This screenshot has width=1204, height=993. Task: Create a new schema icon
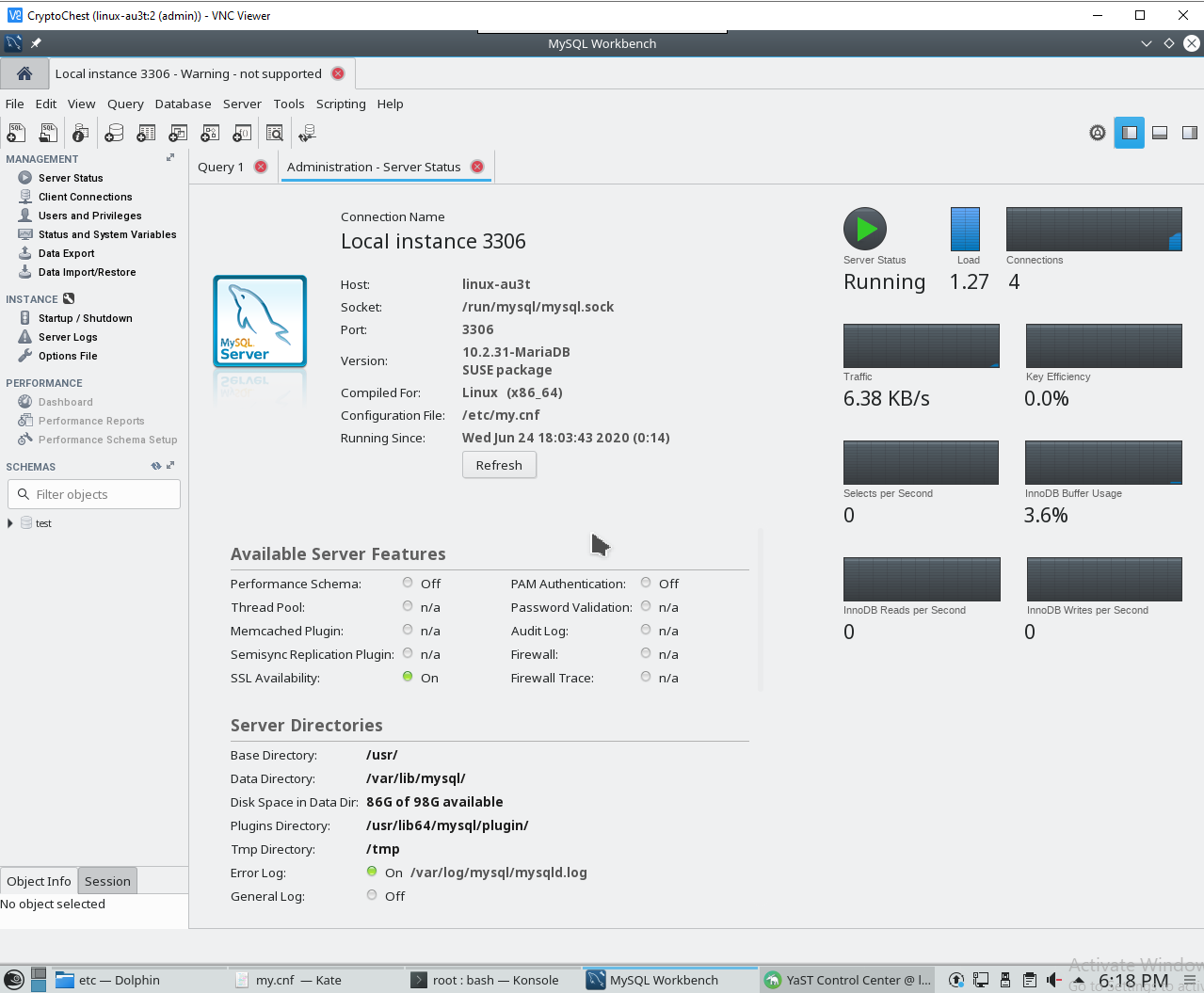pyautogui.click(x=114, y=133)
